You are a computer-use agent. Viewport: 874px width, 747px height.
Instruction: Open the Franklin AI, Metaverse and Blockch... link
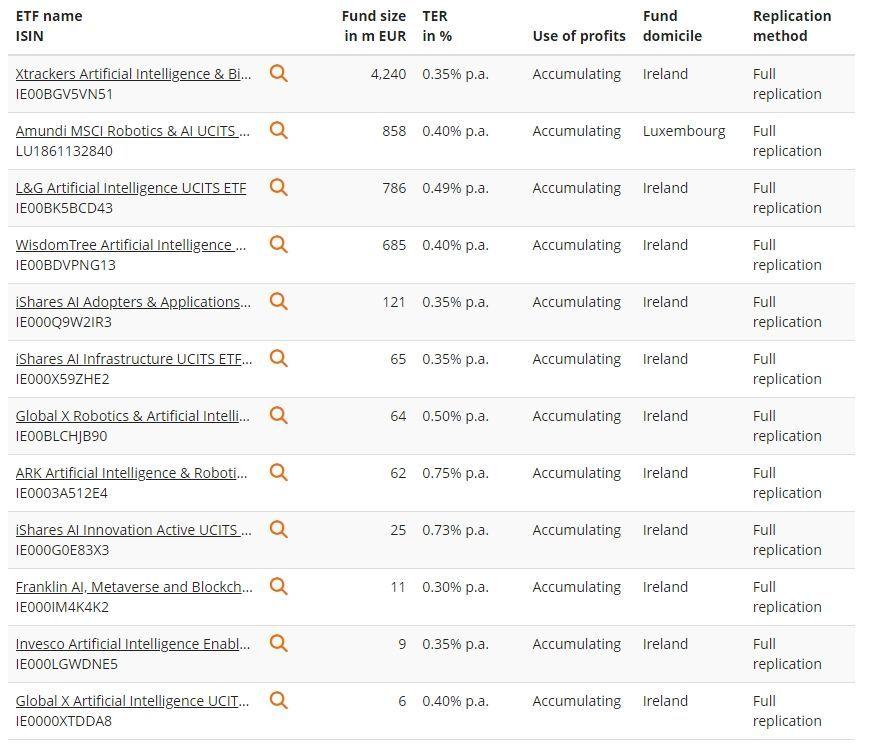pos(134,587)
